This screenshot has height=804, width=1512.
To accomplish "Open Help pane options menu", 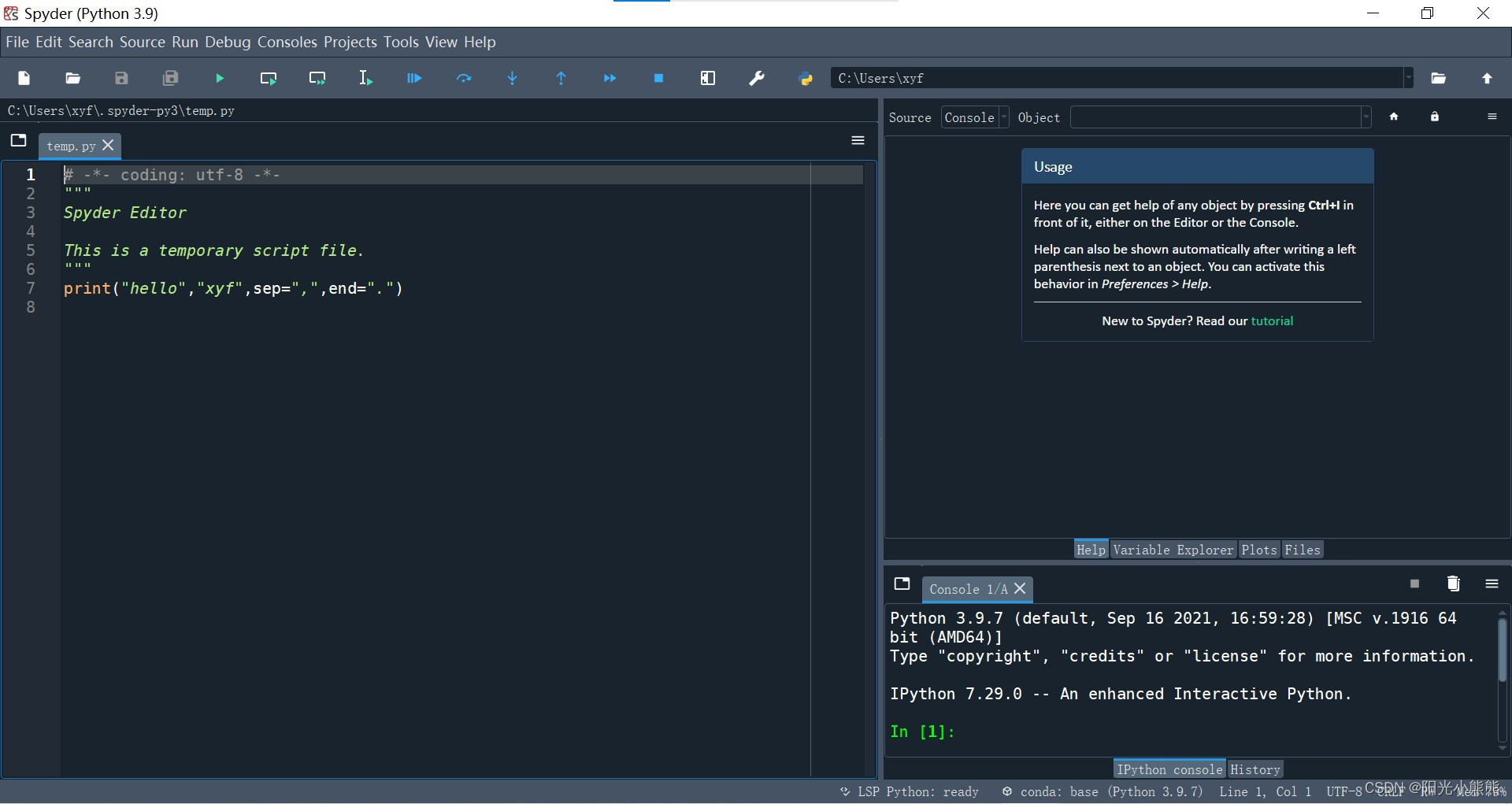I will (x=1492, y=117).
